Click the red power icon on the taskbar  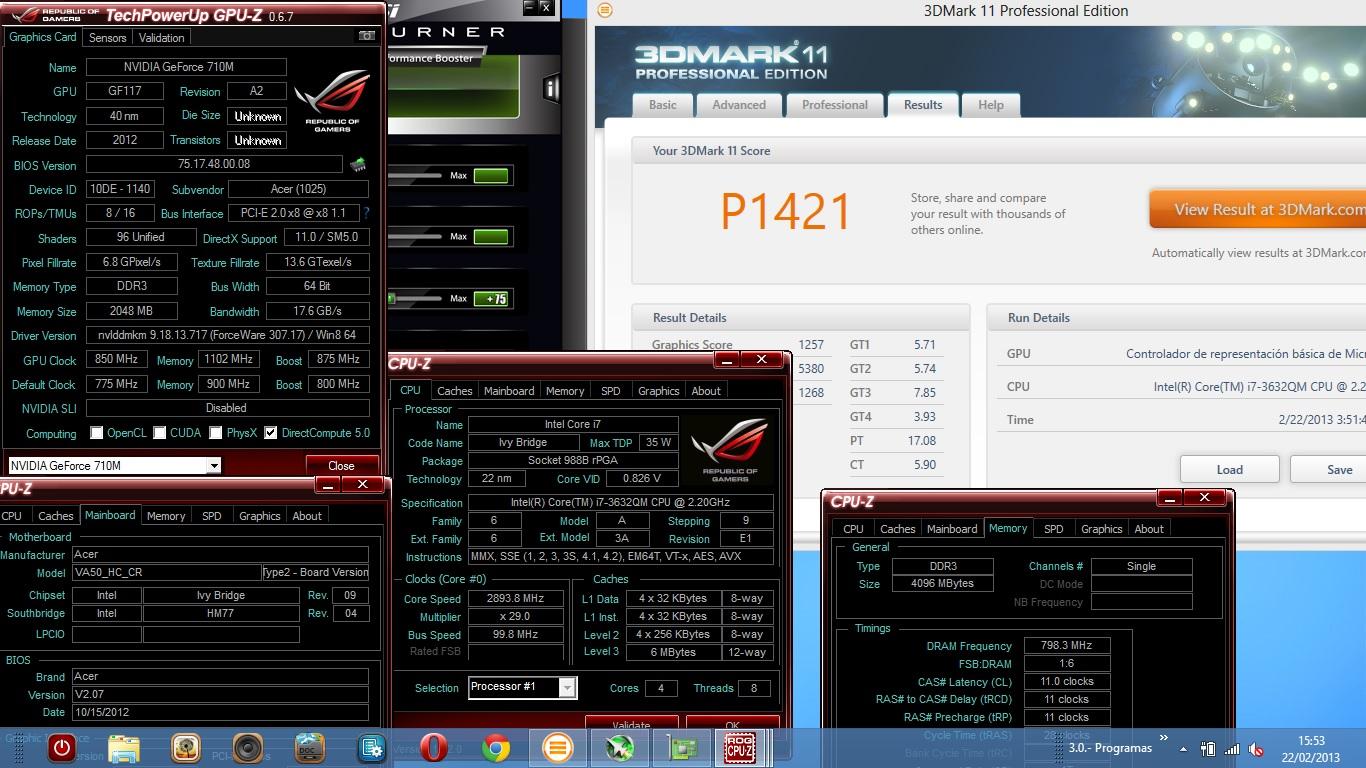[x=62, y=747]
